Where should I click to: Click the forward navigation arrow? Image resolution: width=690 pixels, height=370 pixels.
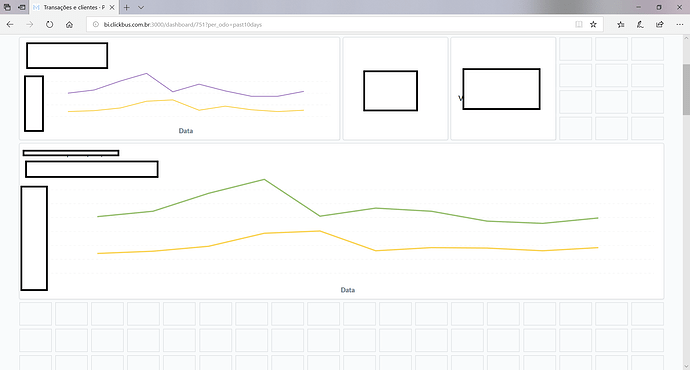29,25
